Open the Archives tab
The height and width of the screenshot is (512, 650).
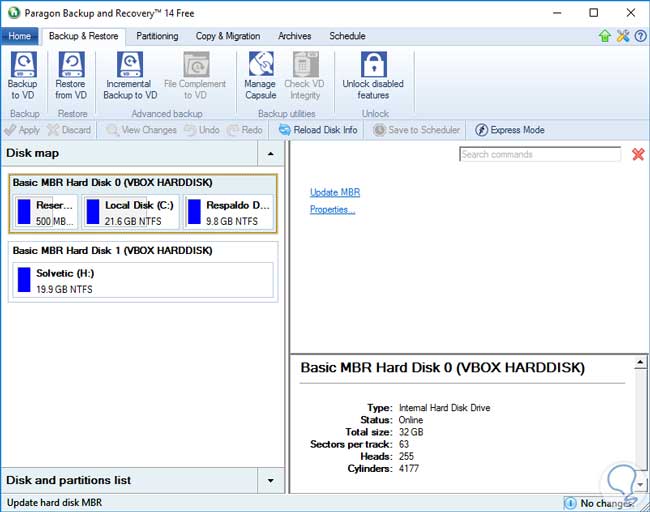point(295,36)
